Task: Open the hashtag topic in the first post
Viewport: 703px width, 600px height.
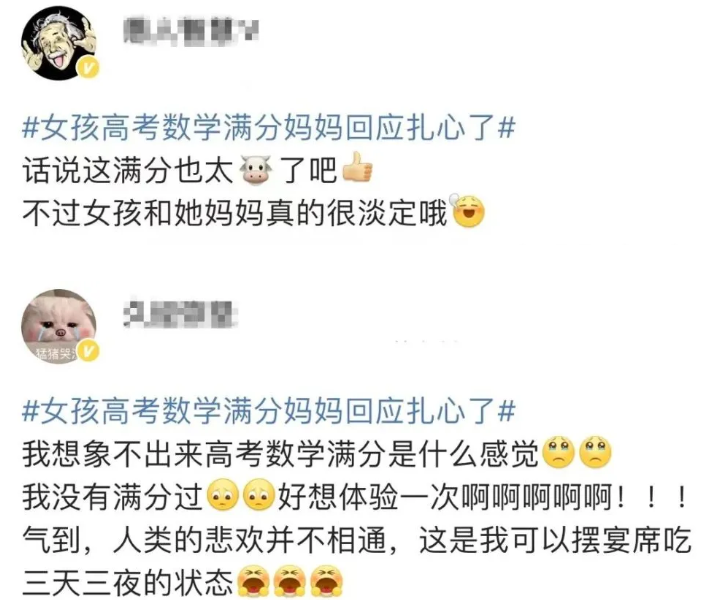Action: (269, 127)
